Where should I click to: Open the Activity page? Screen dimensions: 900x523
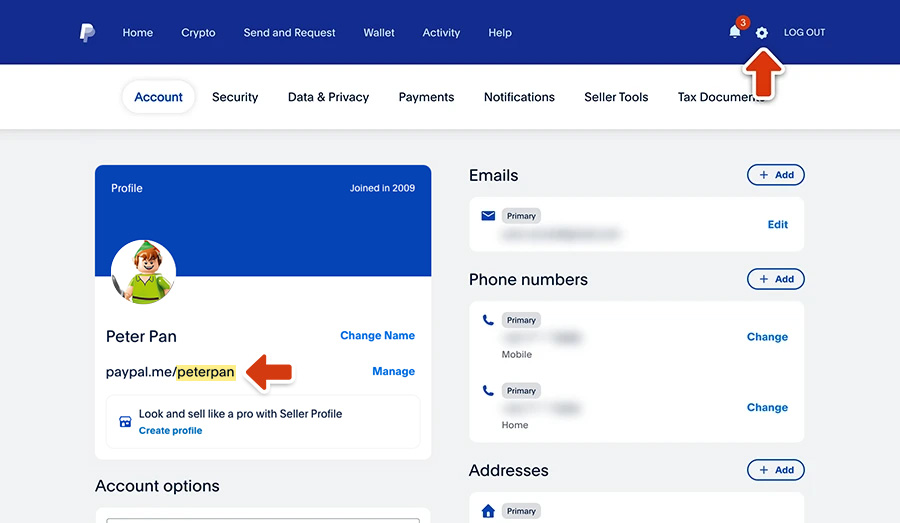[x=441, y=33]
